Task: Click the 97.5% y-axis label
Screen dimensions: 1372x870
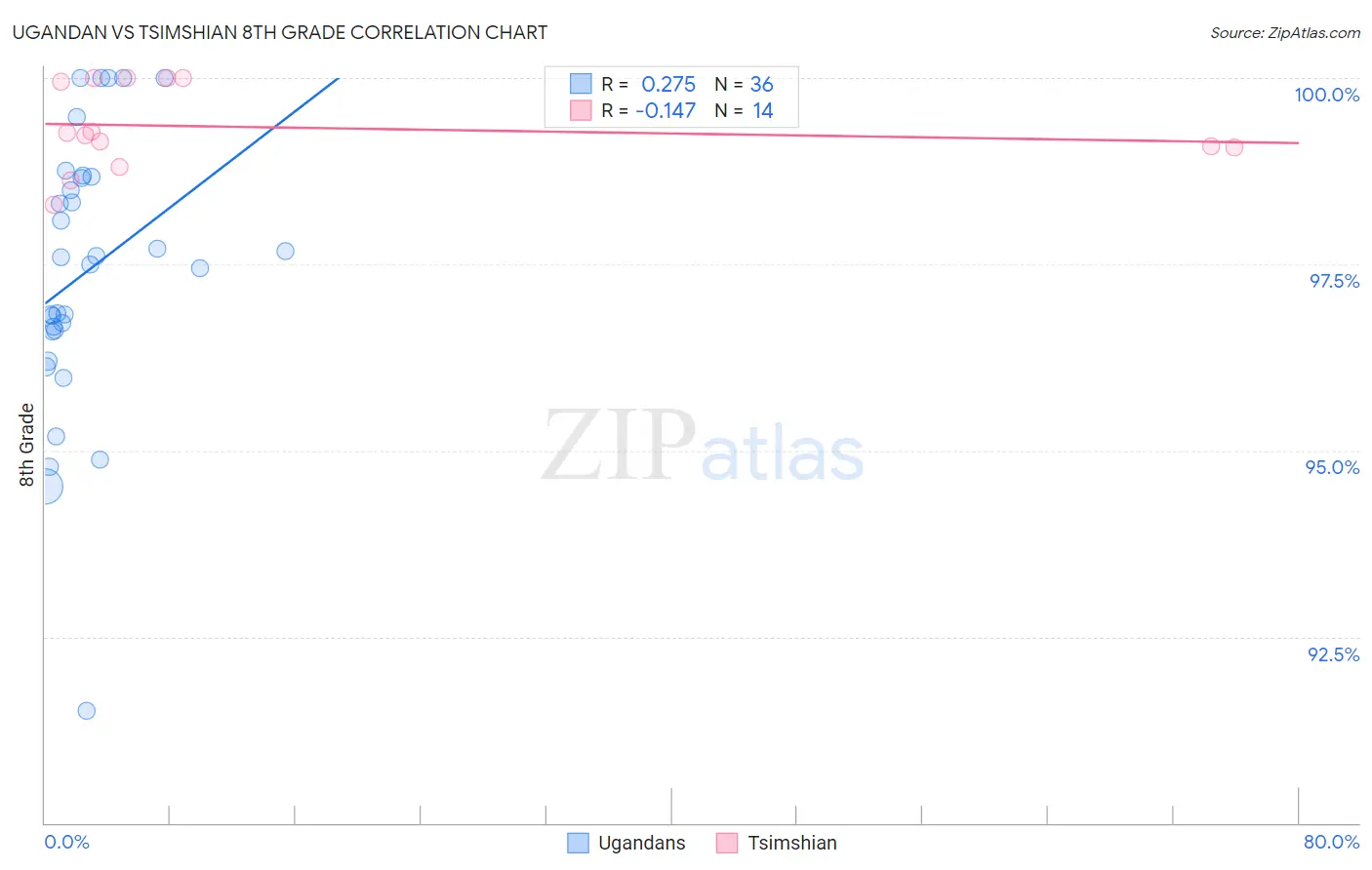Action: (1334, 281)
